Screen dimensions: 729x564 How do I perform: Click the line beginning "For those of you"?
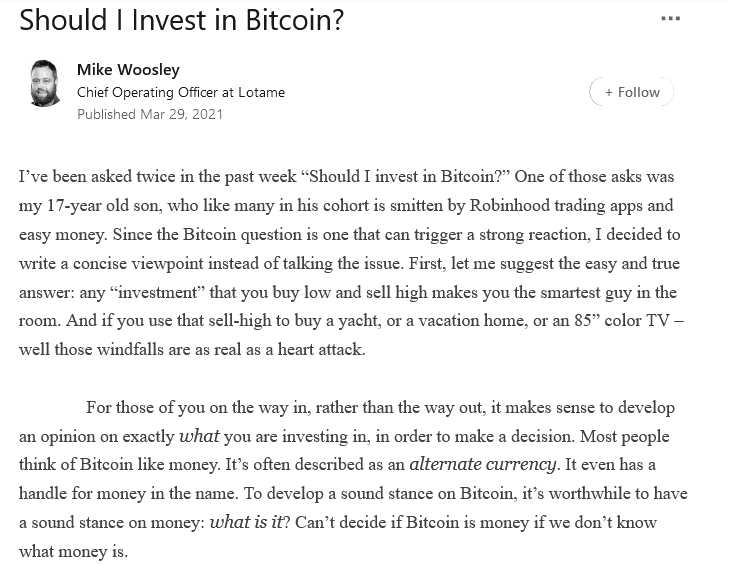[380, 408]
